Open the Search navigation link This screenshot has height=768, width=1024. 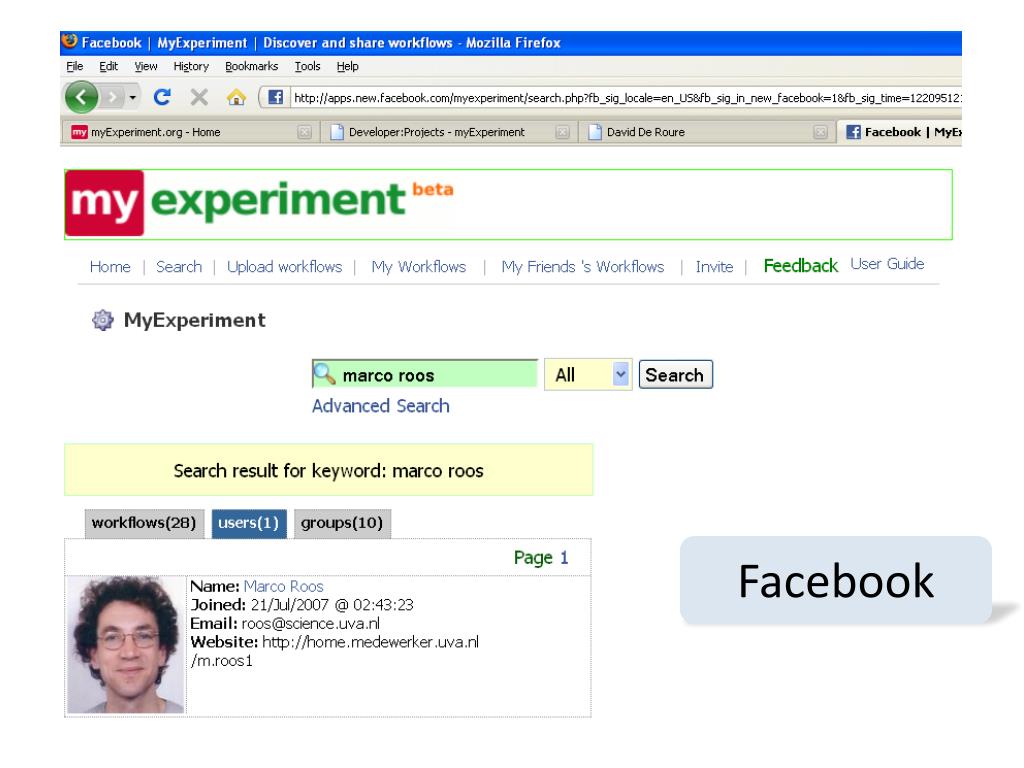point(179,266)
